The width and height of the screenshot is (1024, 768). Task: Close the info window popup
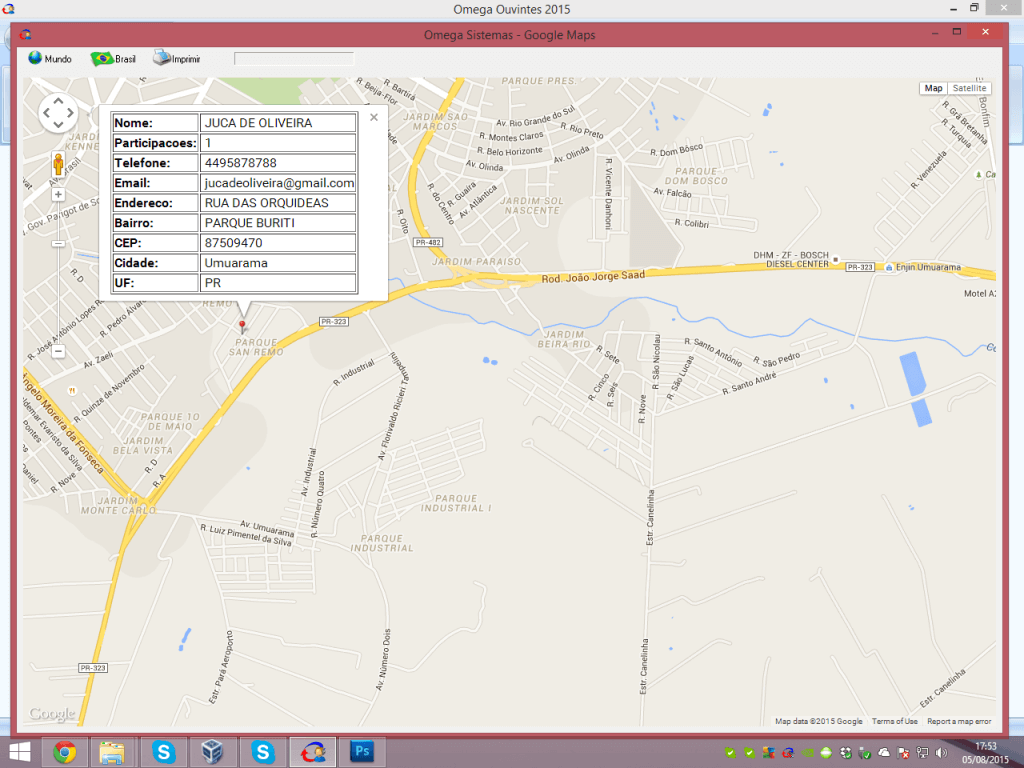click(374, 118)
